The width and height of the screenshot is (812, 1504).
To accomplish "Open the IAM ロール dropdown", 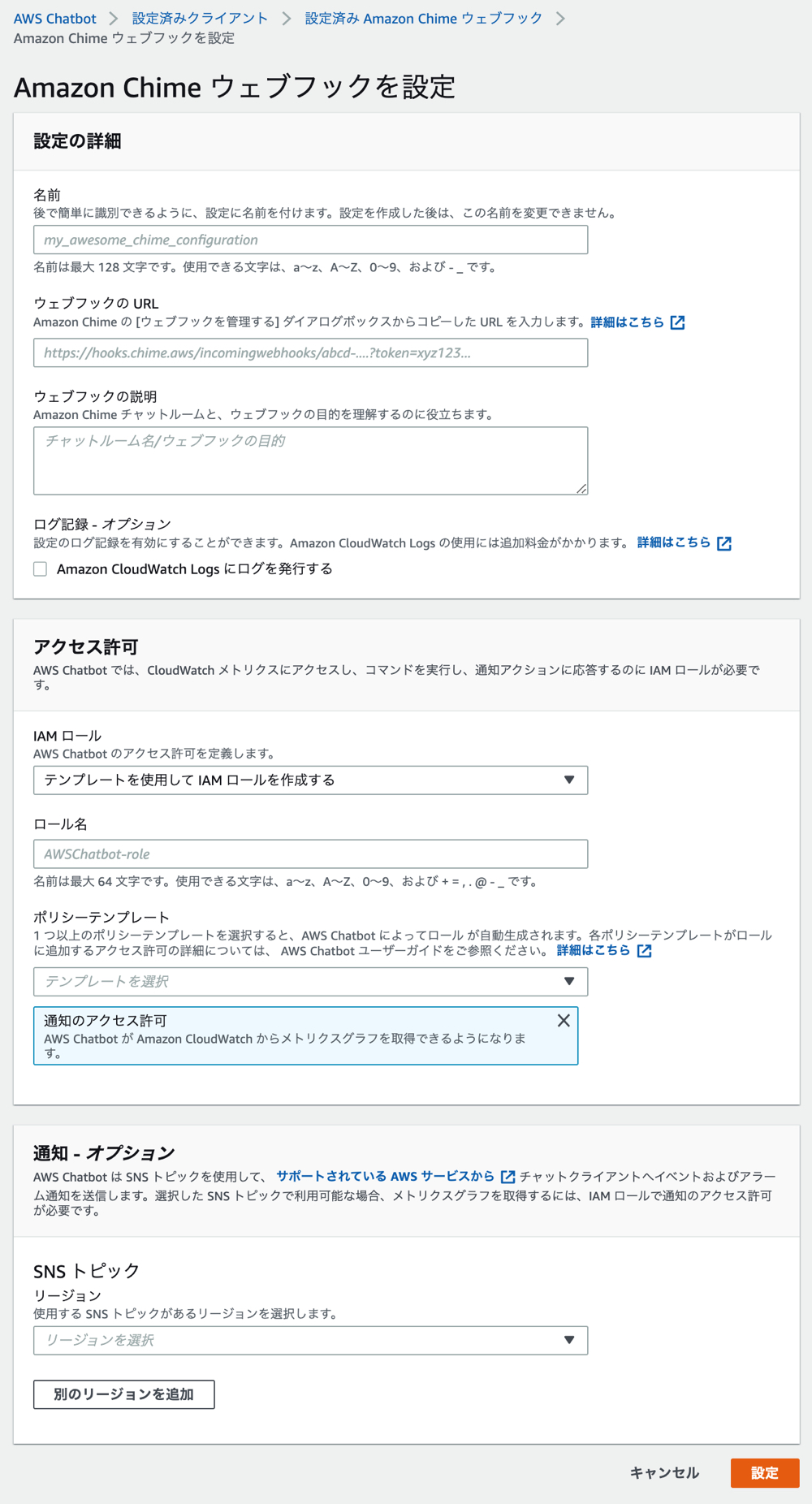I will pyautogui.click(x=310, y=780).
